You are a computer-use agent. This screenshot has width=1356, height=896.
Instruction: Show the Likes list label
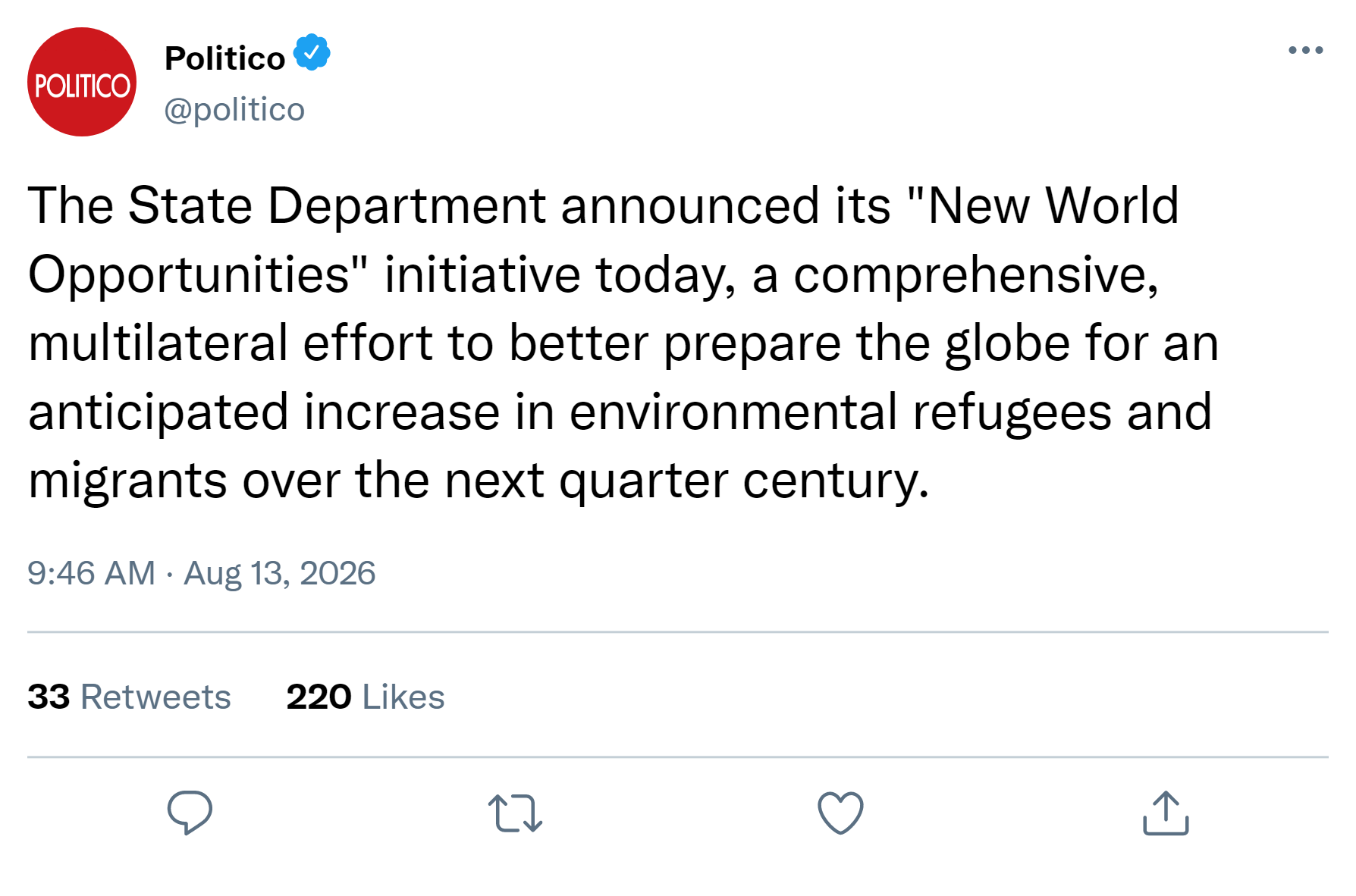click(x=403, y=697)
